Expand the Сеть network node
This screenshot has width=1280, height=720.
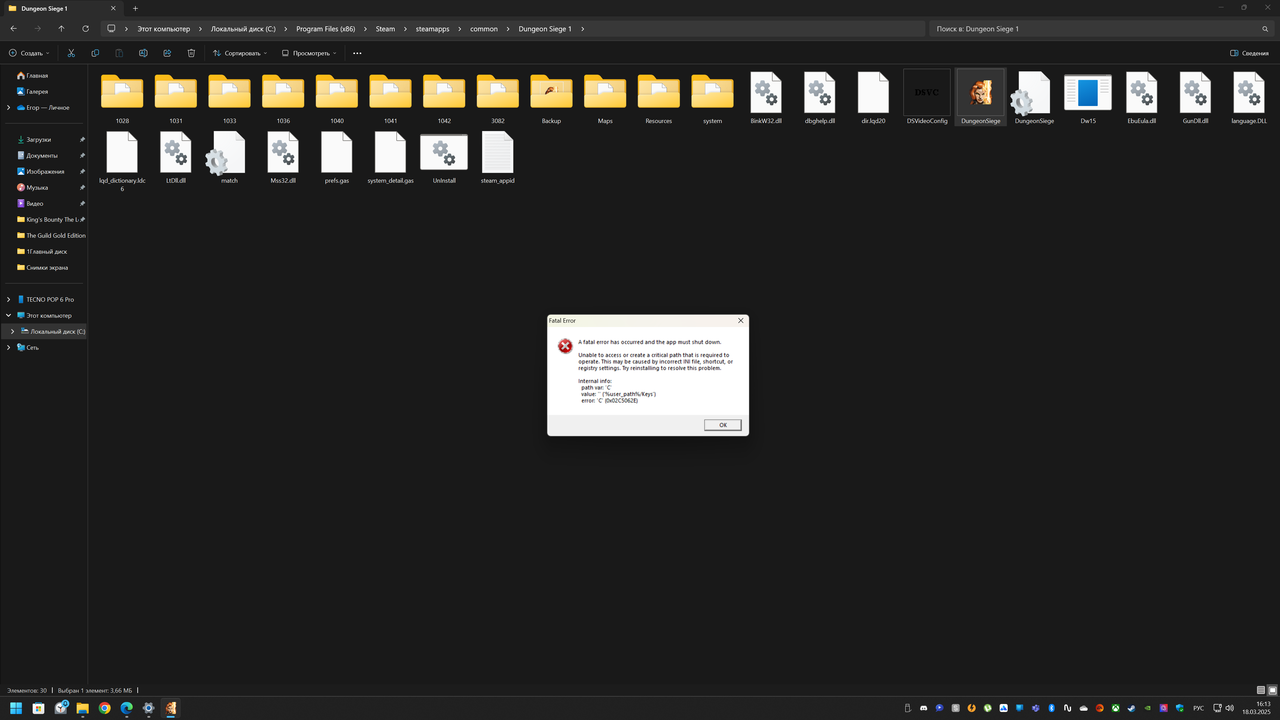(x=9, y=347)
